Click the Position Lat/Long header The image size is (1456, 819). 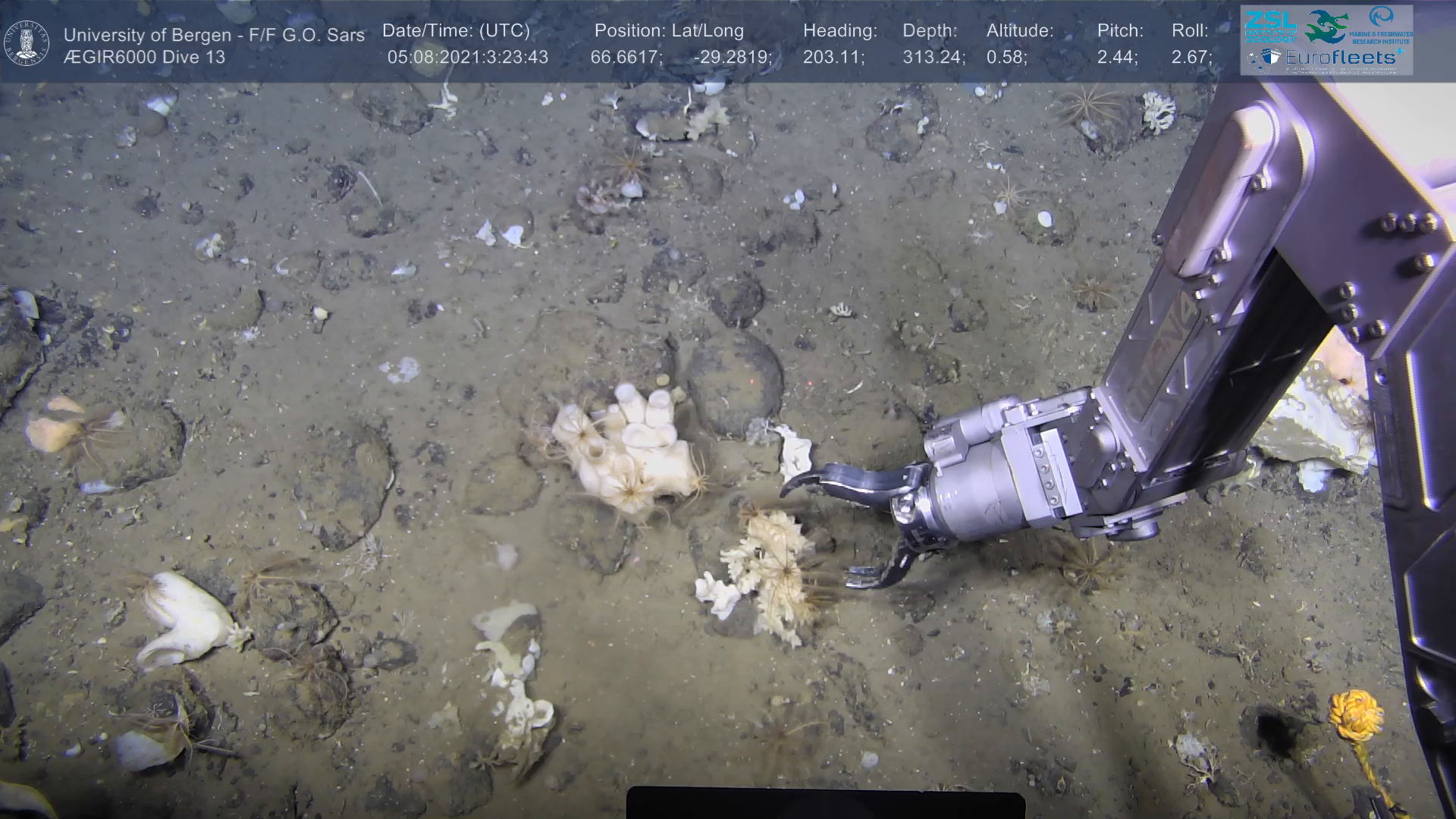point(668,31)
